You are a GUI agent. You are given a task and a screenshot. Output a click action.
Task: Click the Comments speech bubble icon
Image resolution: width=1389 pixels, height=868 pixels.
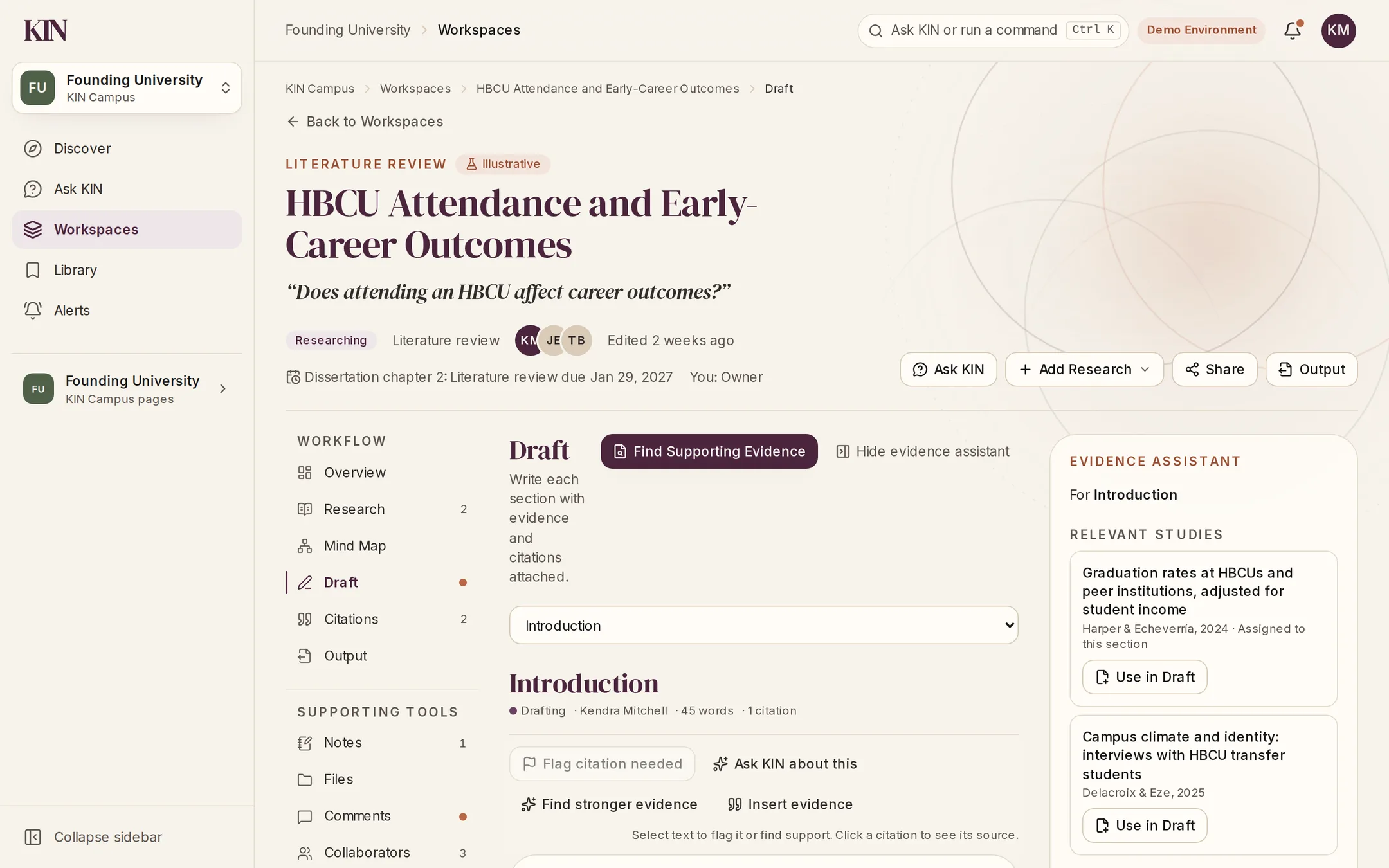[305, 817]
